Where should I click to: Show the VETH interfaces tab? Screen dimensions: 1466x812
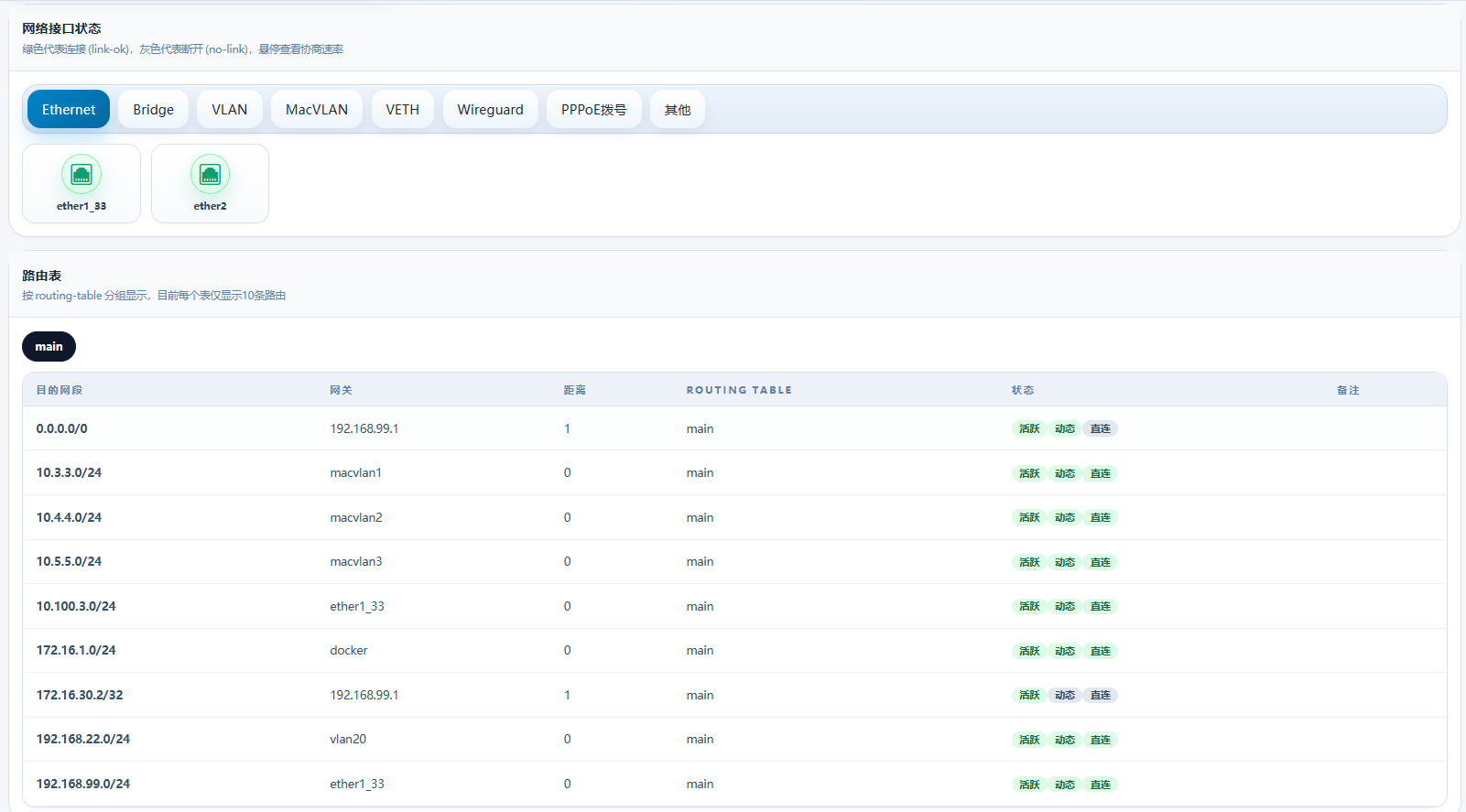(402, 110)
